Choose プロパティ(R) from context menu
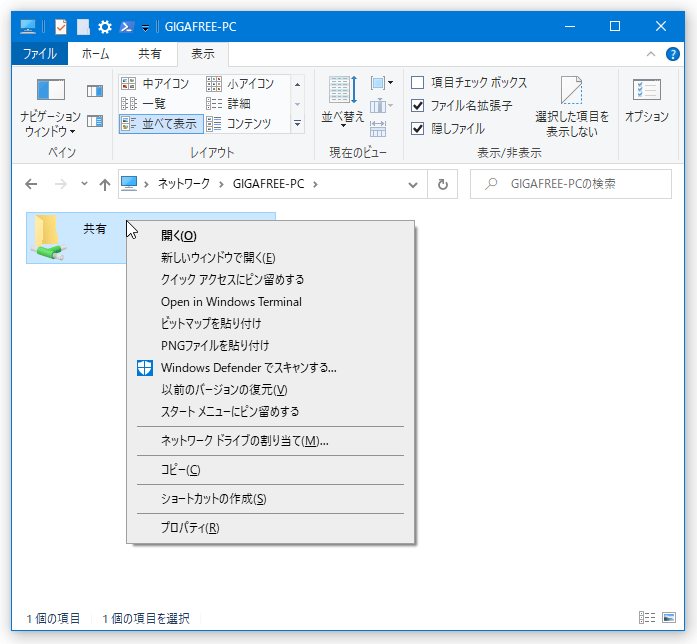 [x=270, y=528]
